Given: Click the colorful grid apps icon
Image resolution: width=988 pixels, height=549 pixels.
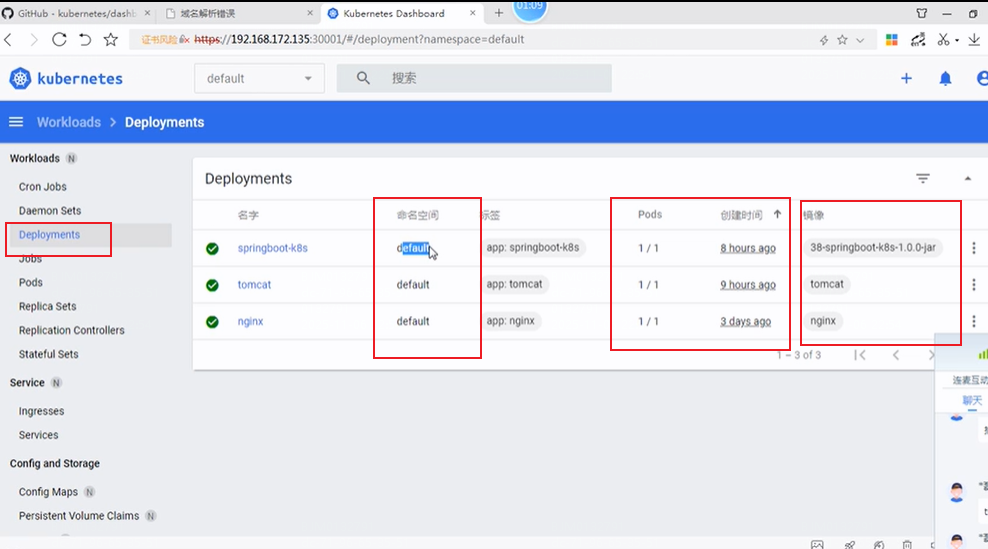Looking at the screenshot, I should coord(892,40).
